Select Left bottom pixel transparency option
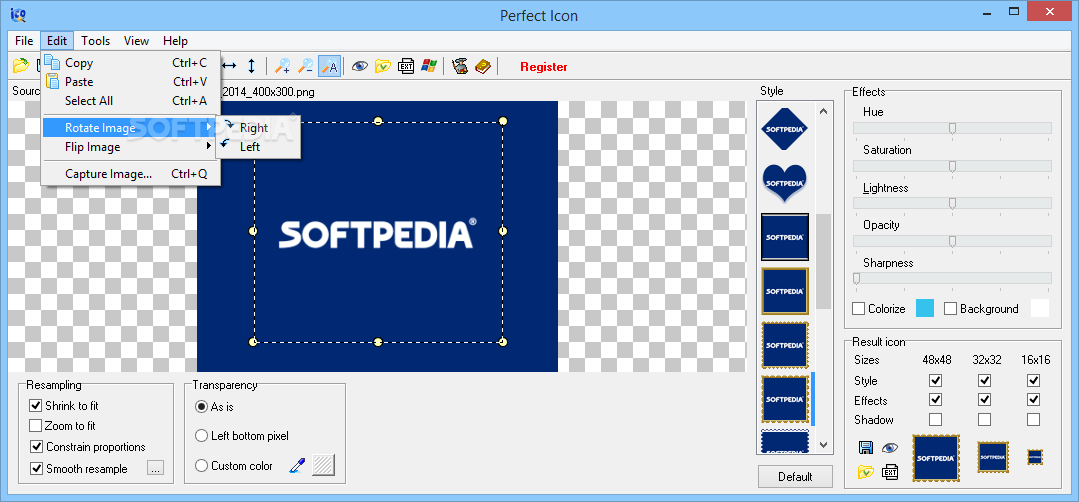This screenshot has width=1079, height=502. click(201, 435)
